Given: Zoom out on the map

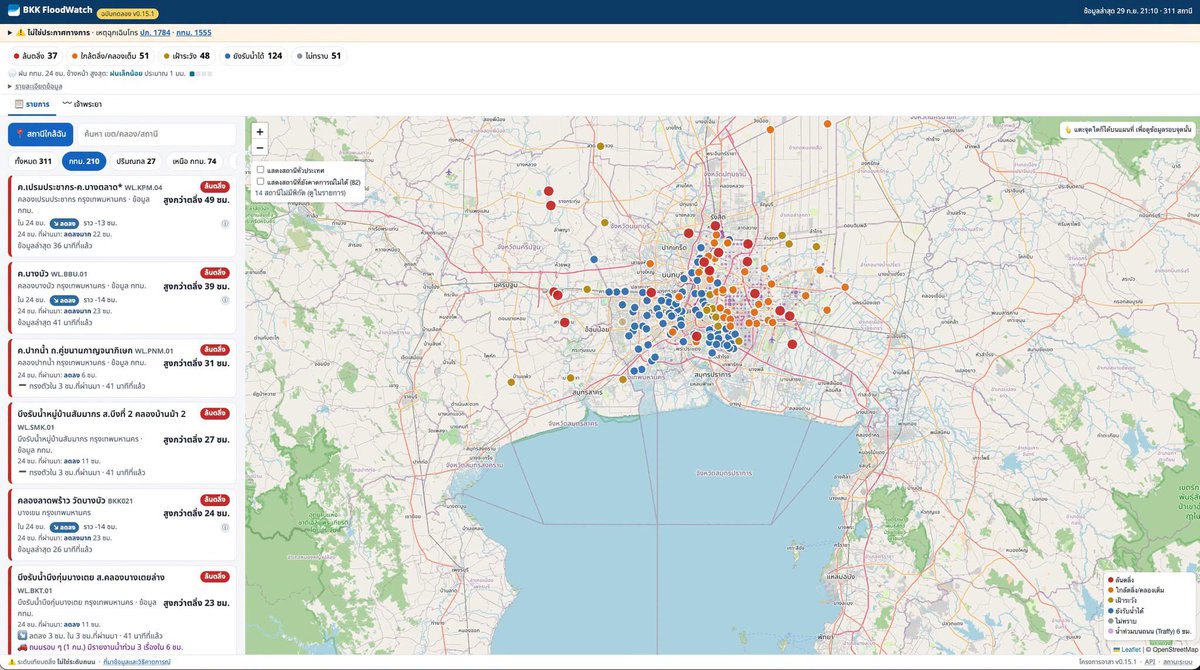Looking at the screenshot, I should (x=260, y=147).
